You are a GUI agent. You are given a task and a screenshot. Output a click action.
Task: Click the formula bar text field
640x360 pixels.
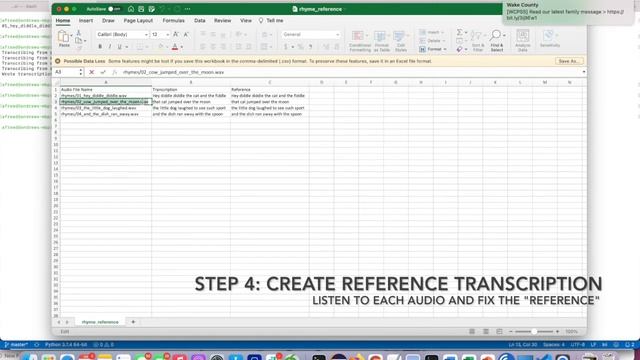(351, 72)
